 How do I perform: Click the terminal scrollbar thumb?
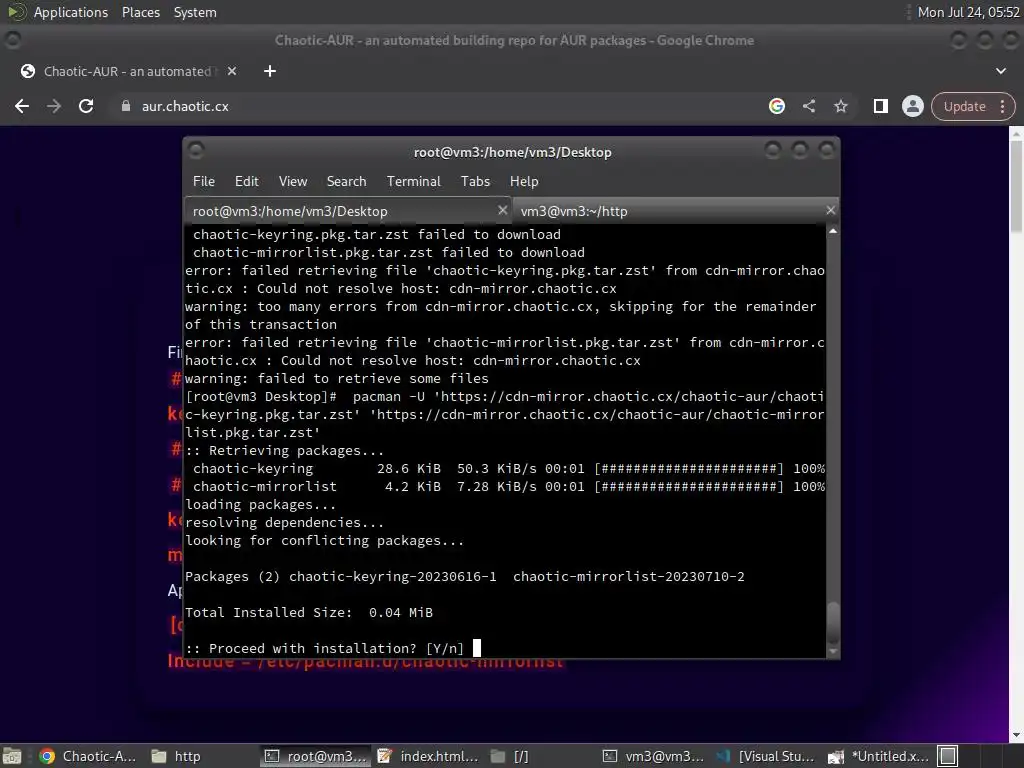pyautogui.click(x=833, y=622)
